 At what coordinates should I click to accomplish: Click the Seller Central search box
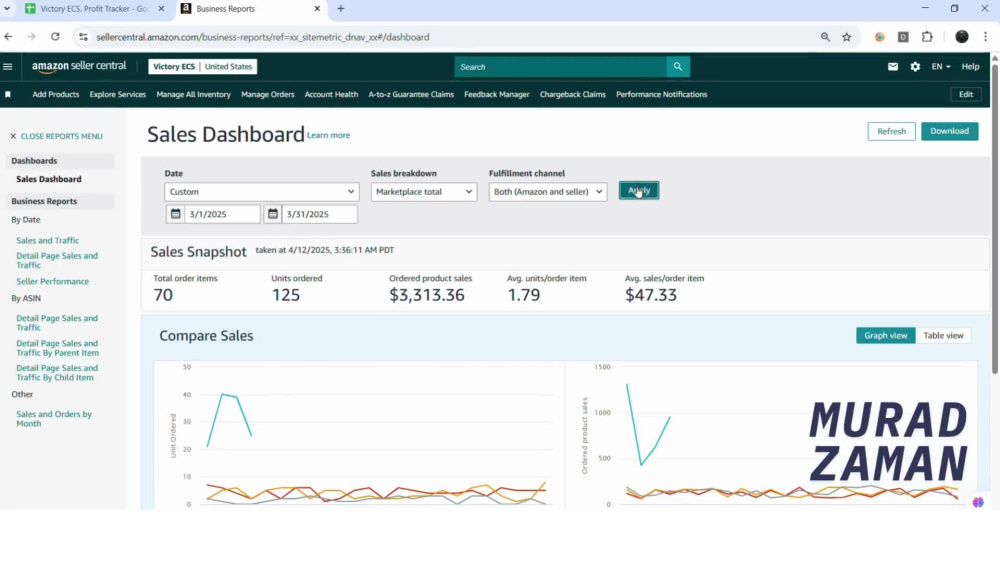[560, 66]
